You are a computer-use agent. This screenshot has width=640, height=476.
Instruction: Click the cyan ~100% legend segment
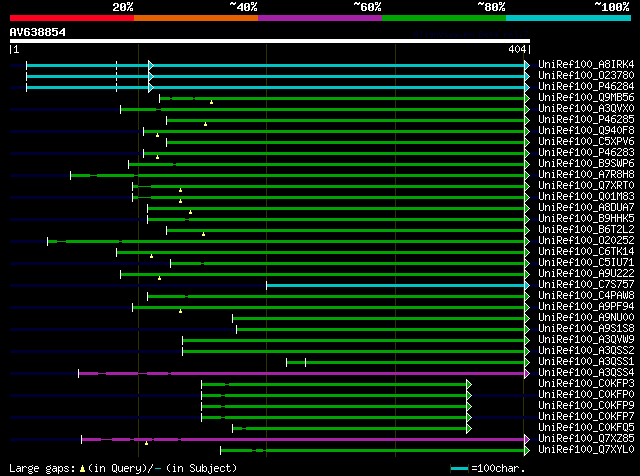[x=568, y=18]
